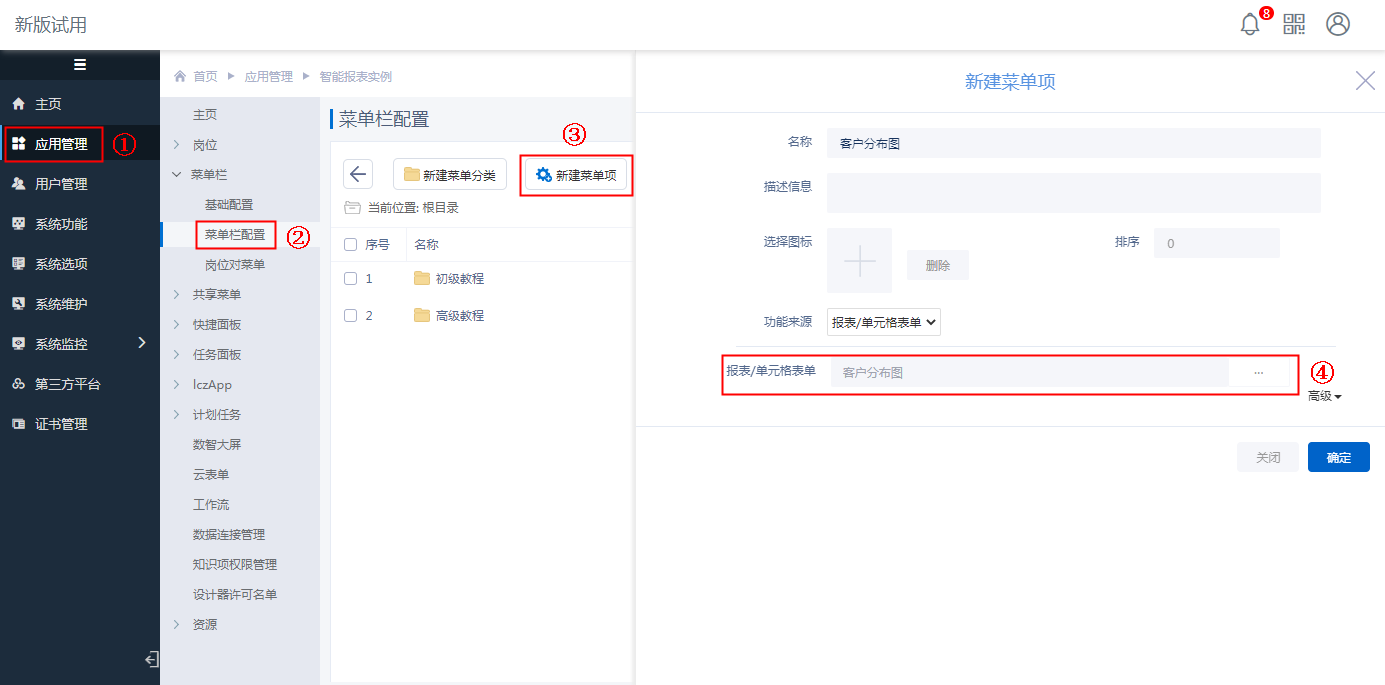
Task: Click the back arrow button
Action: (358, 174)
